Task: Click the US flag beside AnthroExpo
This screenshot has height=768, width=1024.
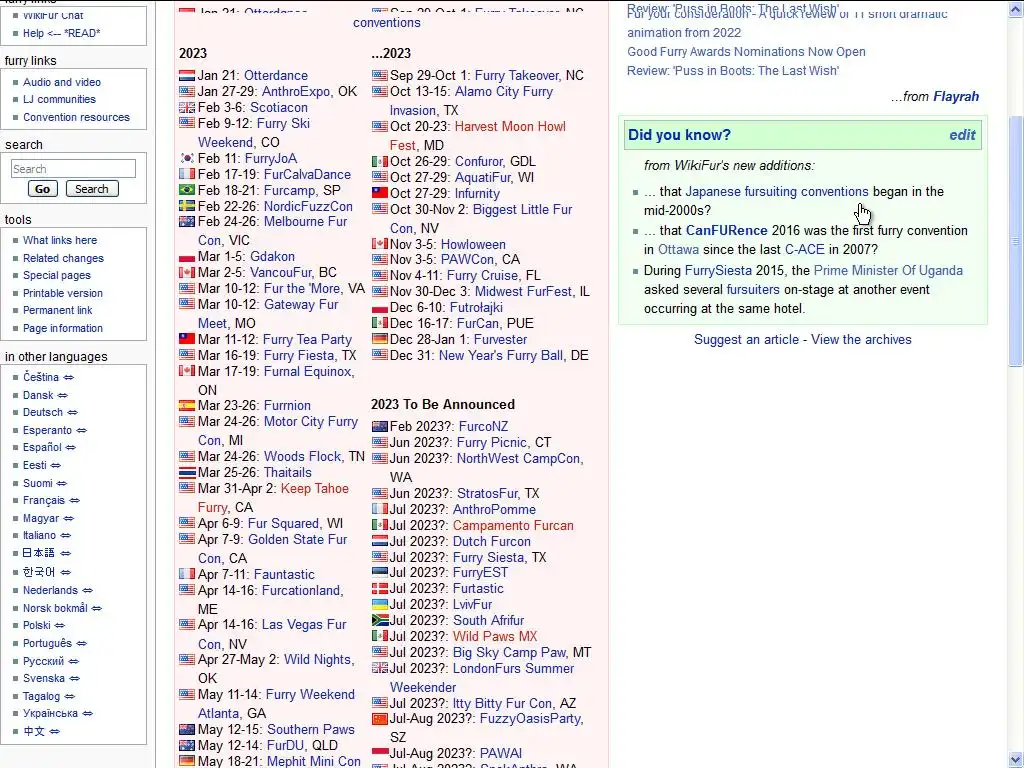Action: 187,91
